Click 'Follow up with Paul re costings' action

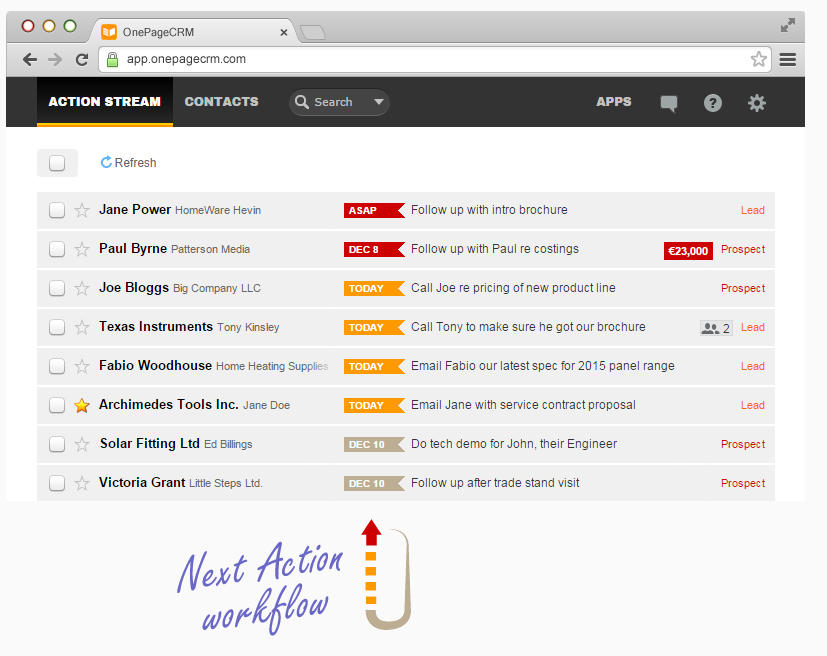click(495, 249)
